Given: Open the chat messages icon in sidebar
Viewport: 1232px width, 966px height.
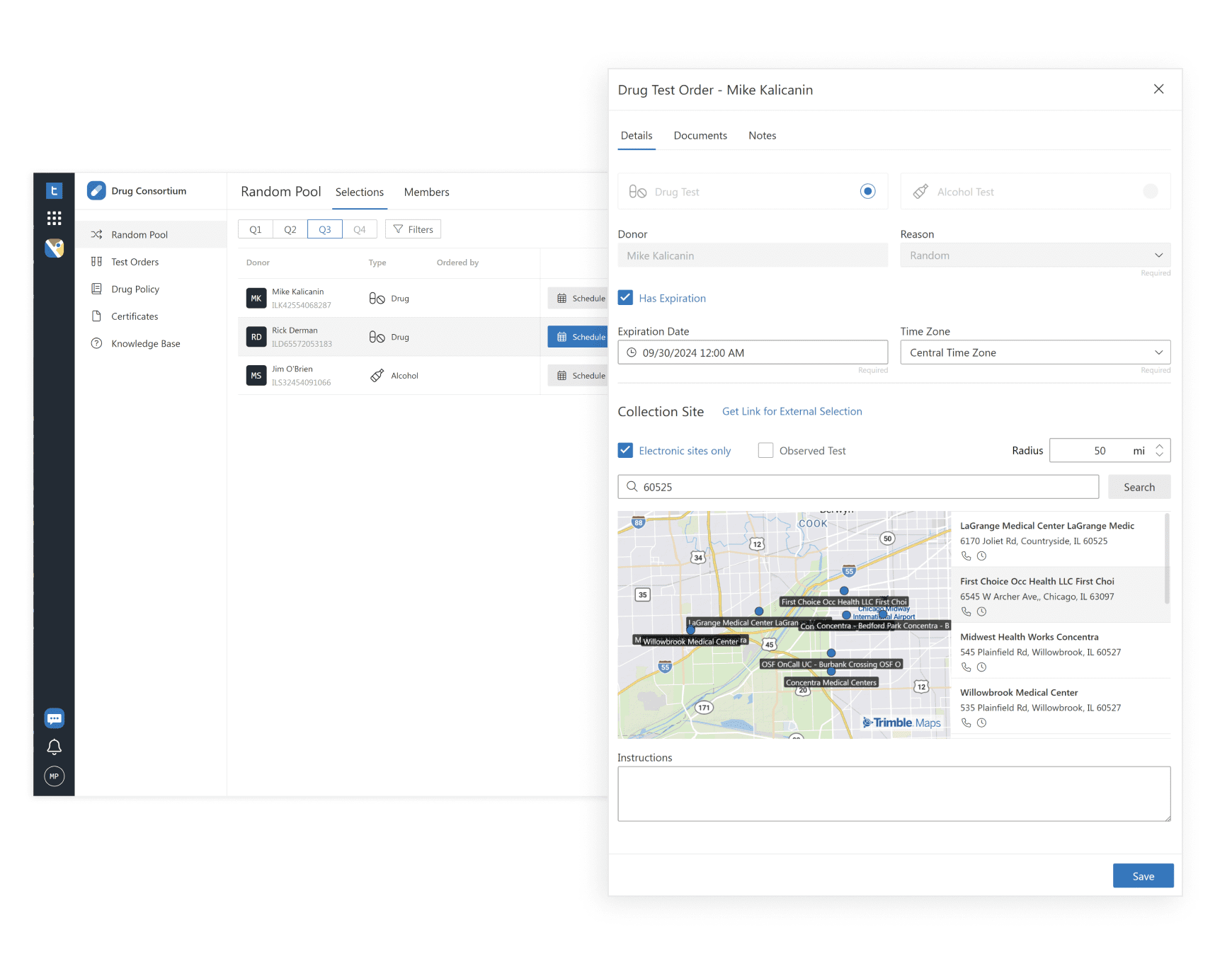Looking at the screenshot, I should pyautogui.click(x=54, y=718).
